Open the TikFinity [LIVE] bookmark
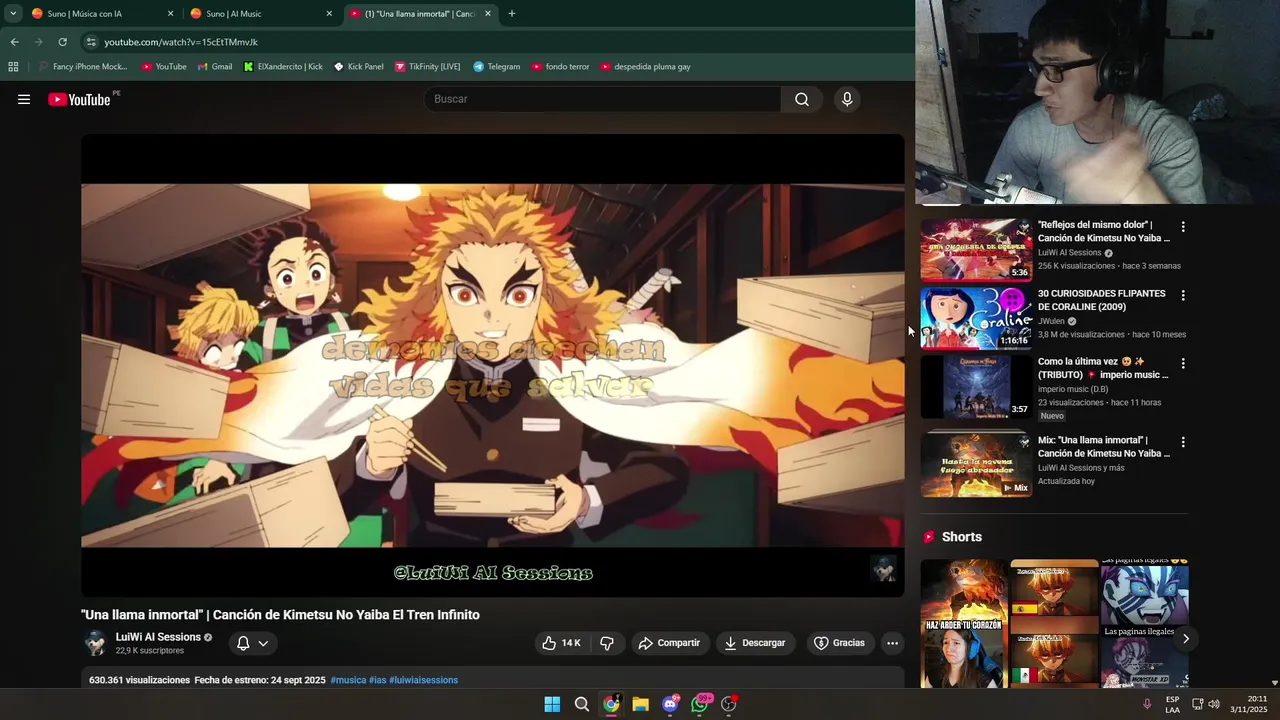 point(427,67)
